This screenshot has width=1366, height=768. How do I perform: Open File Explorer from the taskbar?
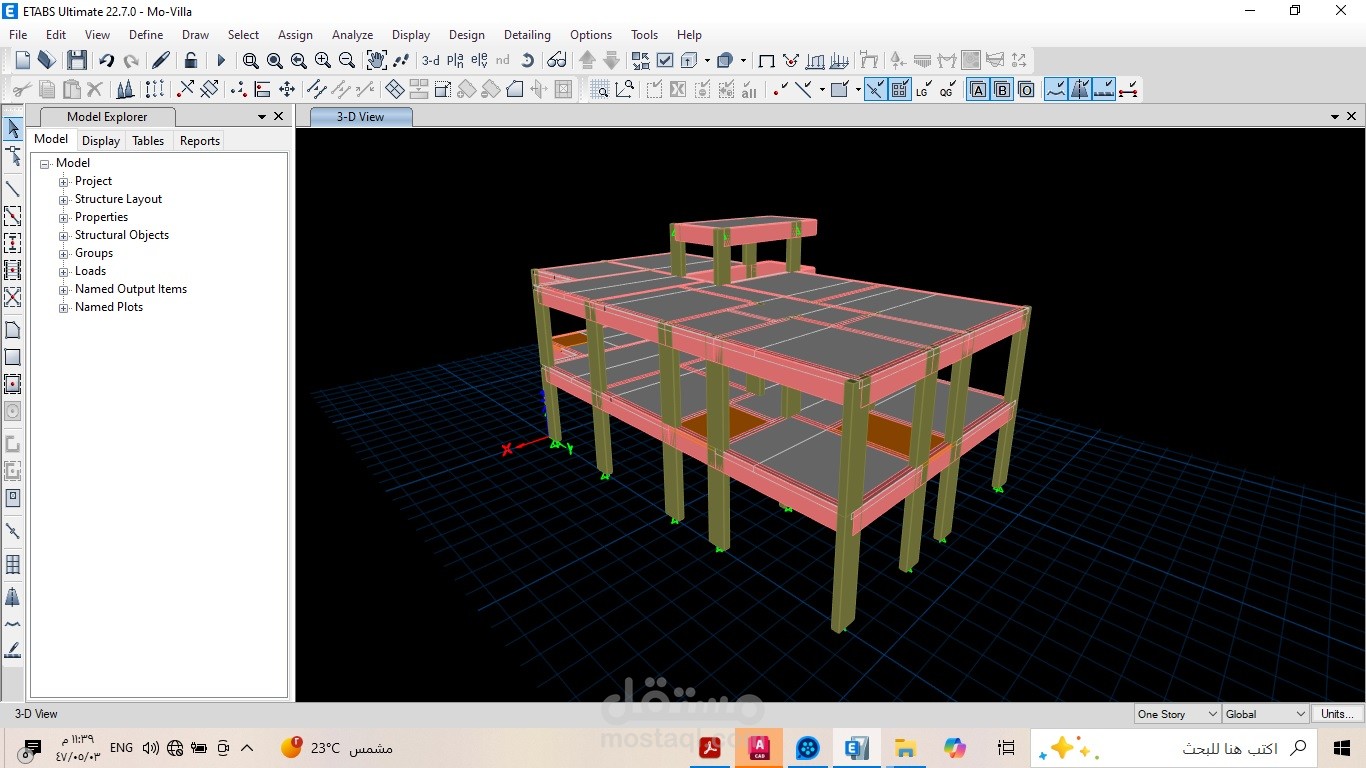click(x=906, y=747)
